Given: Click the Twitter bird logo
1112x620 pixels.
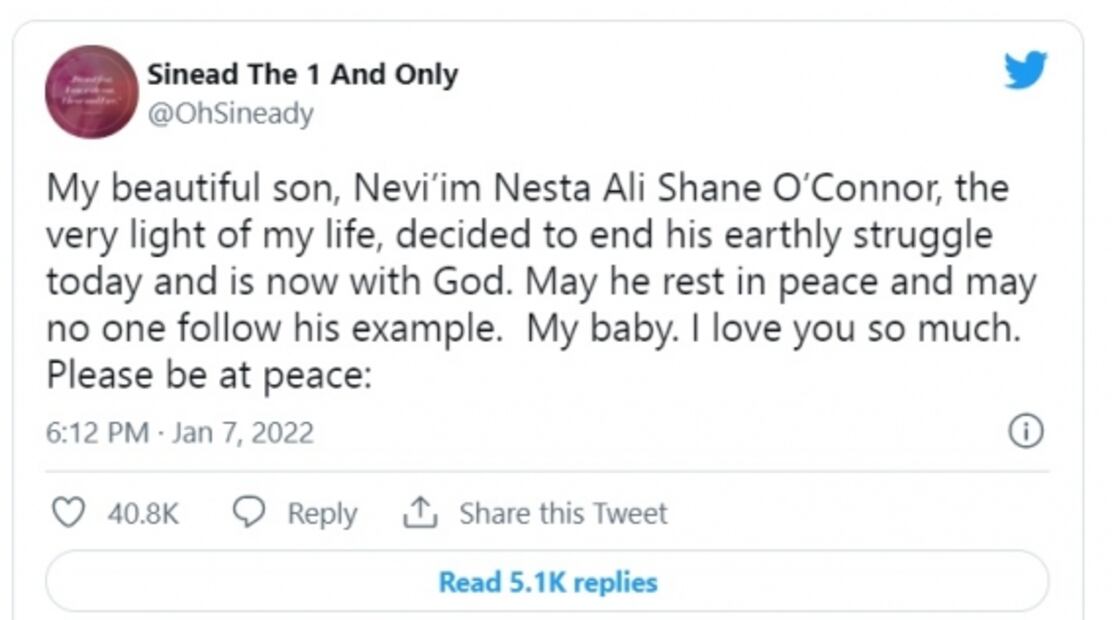Looking at the screenshot, I should [x=1024, y=70].
